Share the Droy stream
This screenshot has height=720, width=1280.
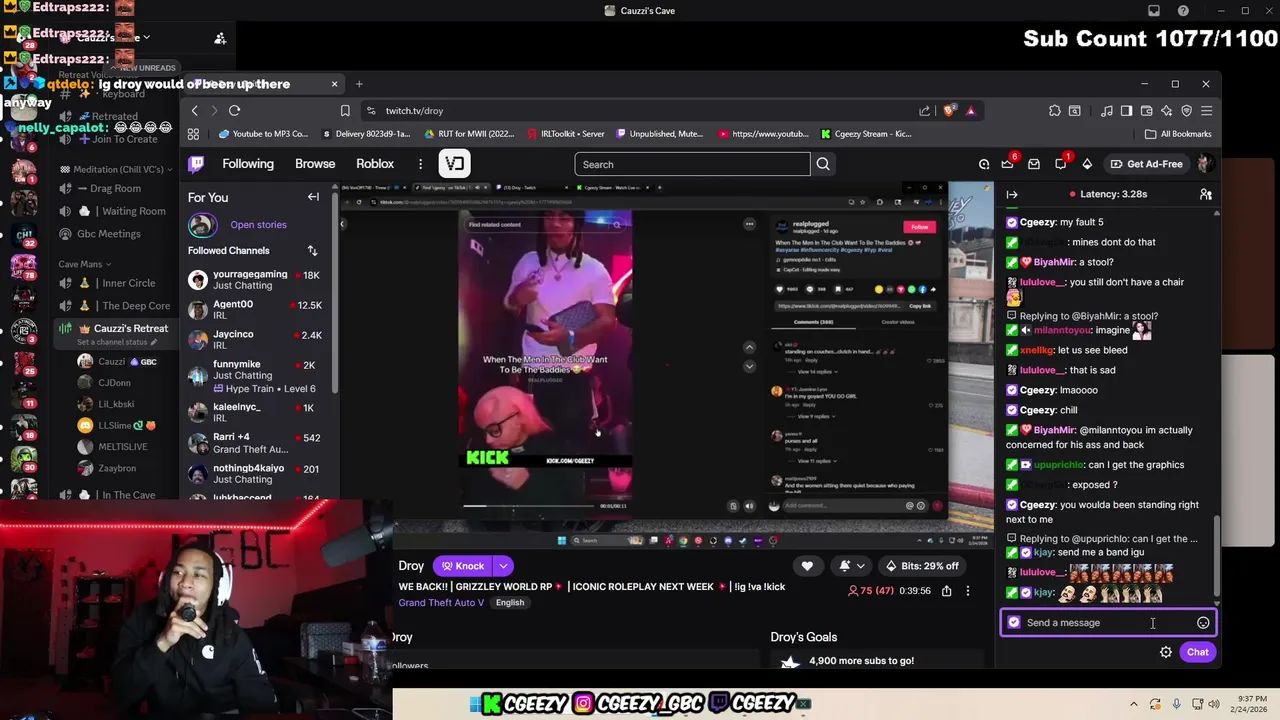(x=946, y=591)
